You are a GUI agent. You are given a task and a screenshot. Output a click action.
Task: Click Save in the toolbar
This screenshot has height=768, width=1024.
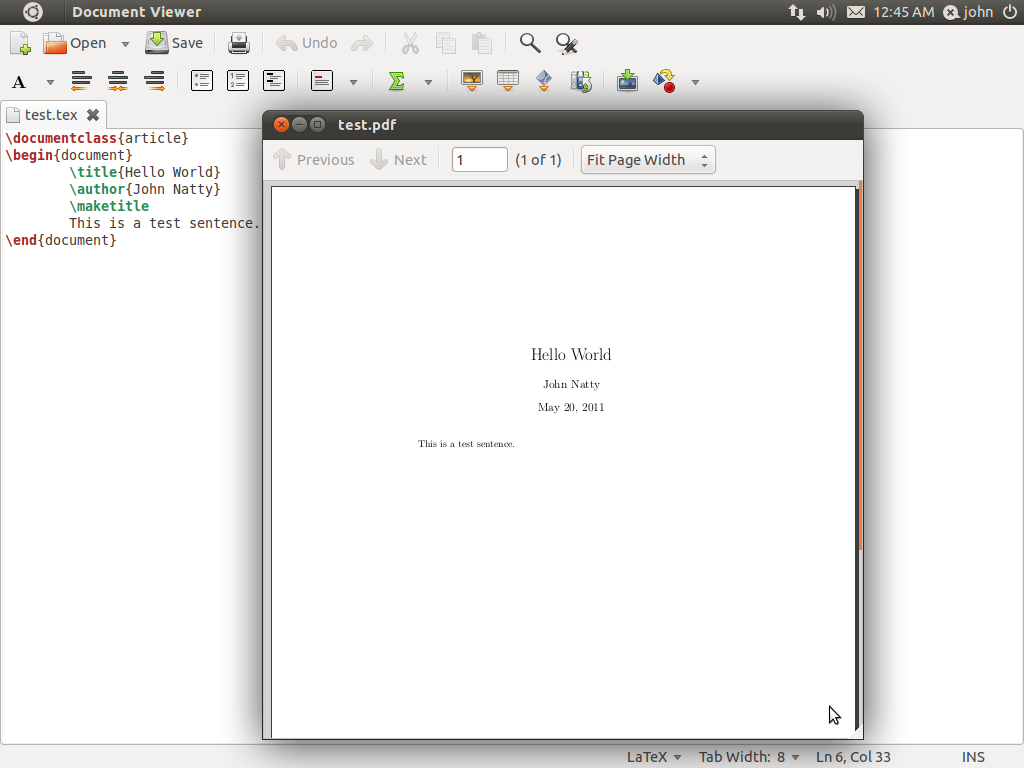pos(173,43)
